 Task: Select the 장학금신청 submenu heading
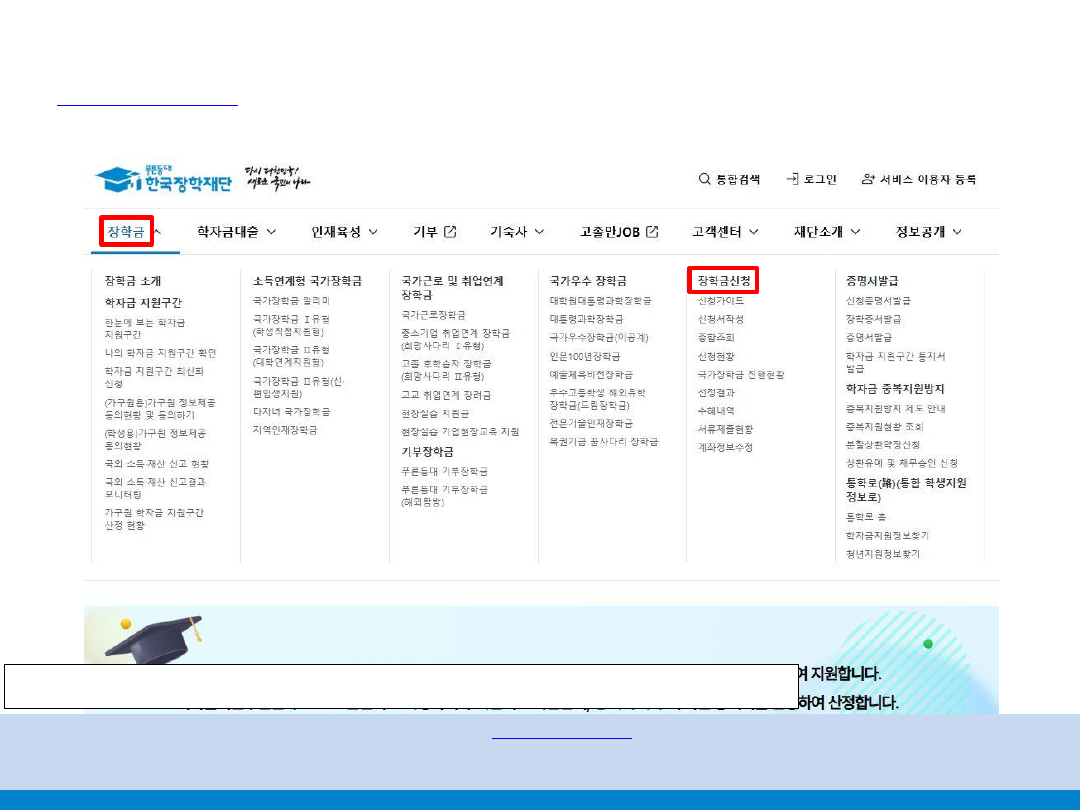pyautogui.click(x=724, y=281)
